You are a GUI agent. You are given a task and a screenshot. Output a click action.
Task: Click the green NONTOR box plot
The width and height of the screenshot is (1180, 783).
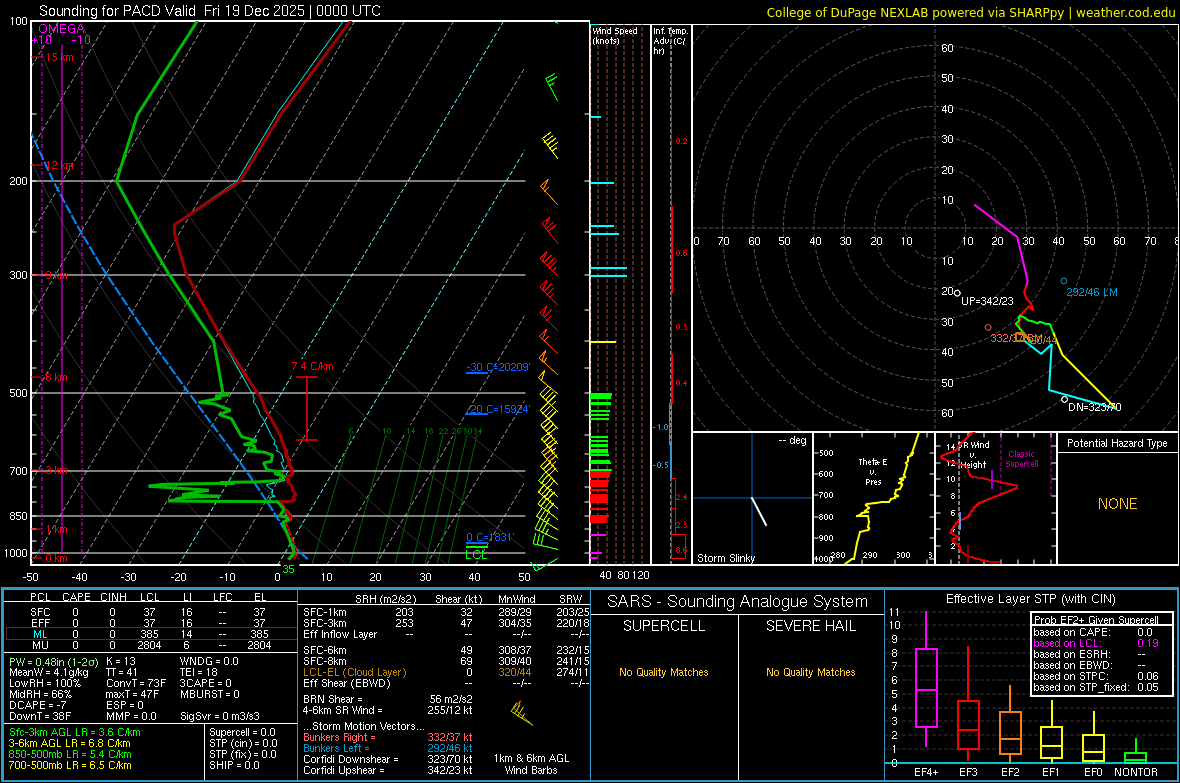1135,751
